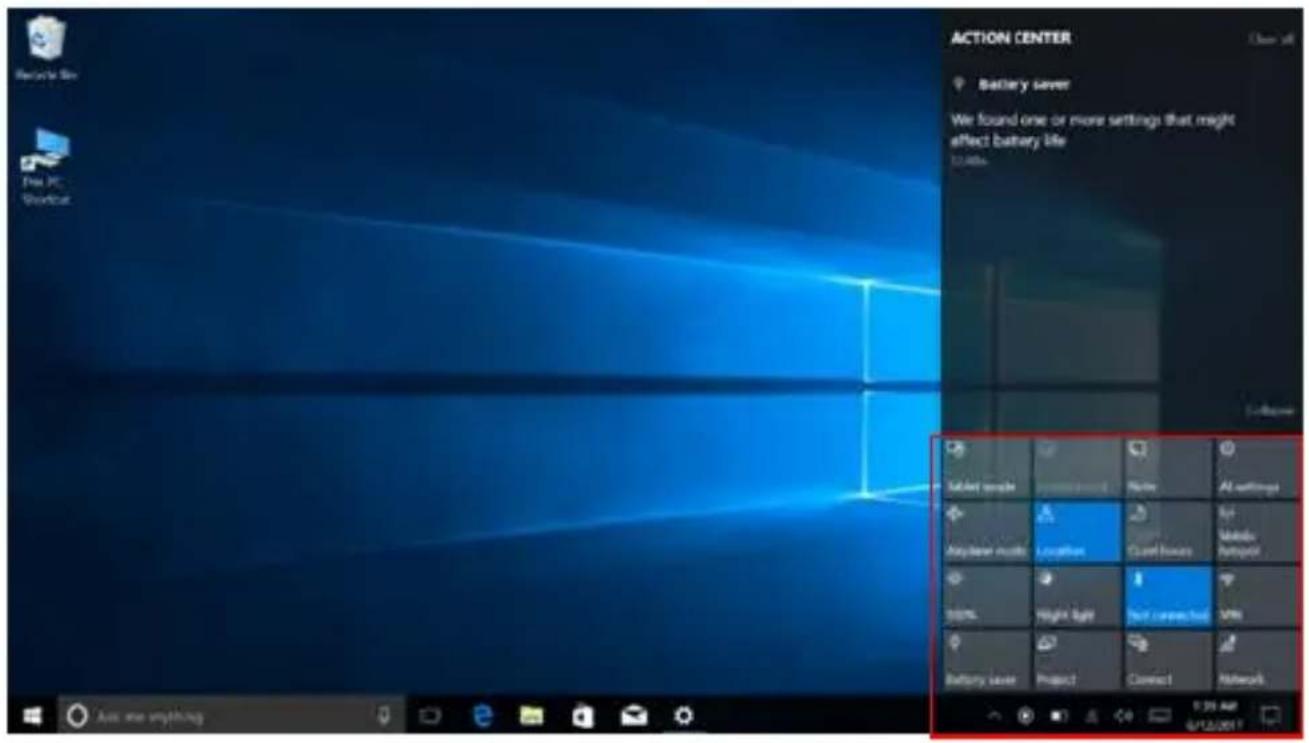This screenshot has width=1309, height=743.
Task: Open Task View from taskbar
Action: click(x=430, y=716)
